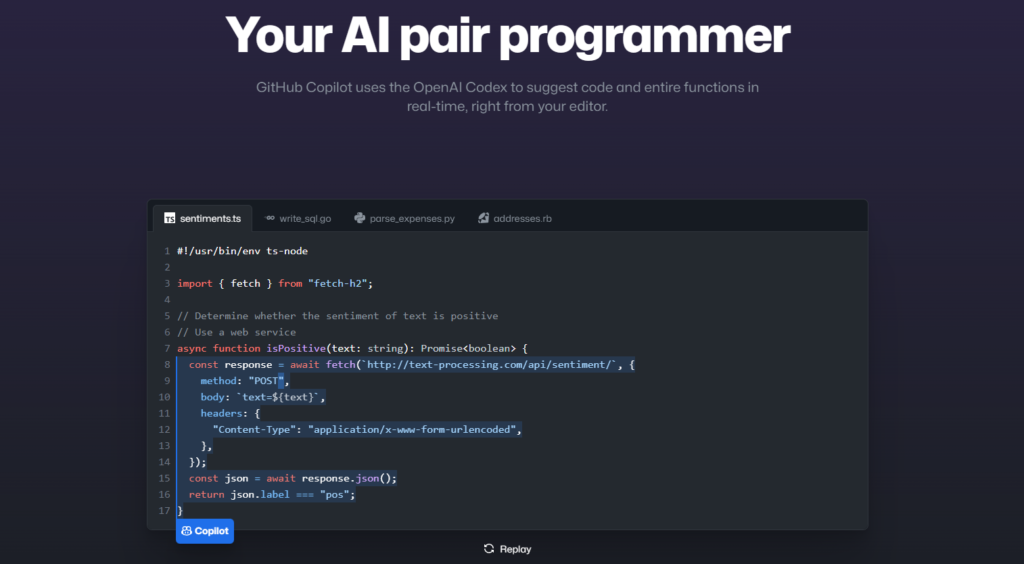Click line number 7 in the gutter
Viewport: 1024px width, 564px height.
click(167, 349)
